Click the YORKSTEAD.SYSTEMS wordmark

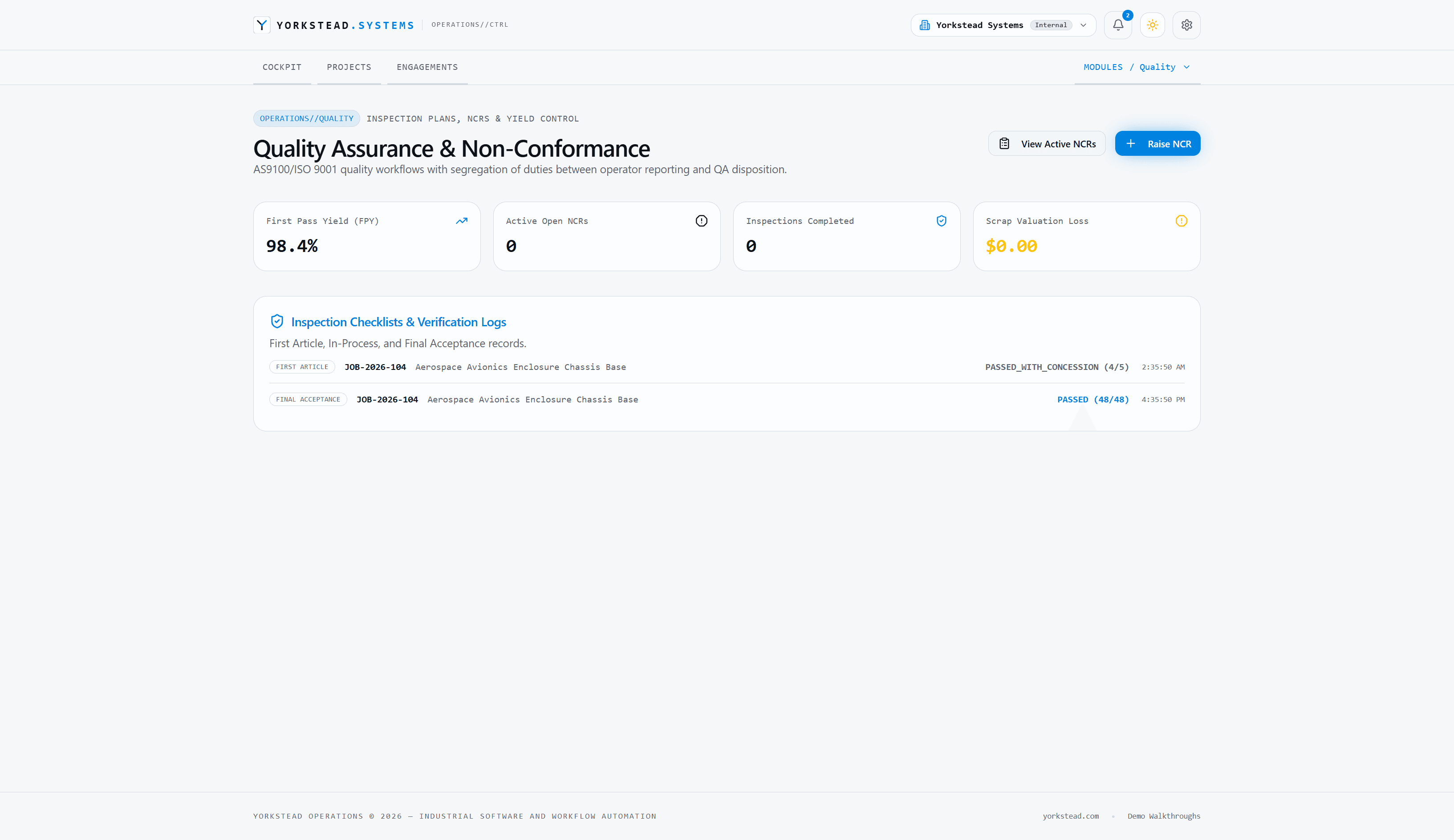pyautogui.click(x=345, y=25)
